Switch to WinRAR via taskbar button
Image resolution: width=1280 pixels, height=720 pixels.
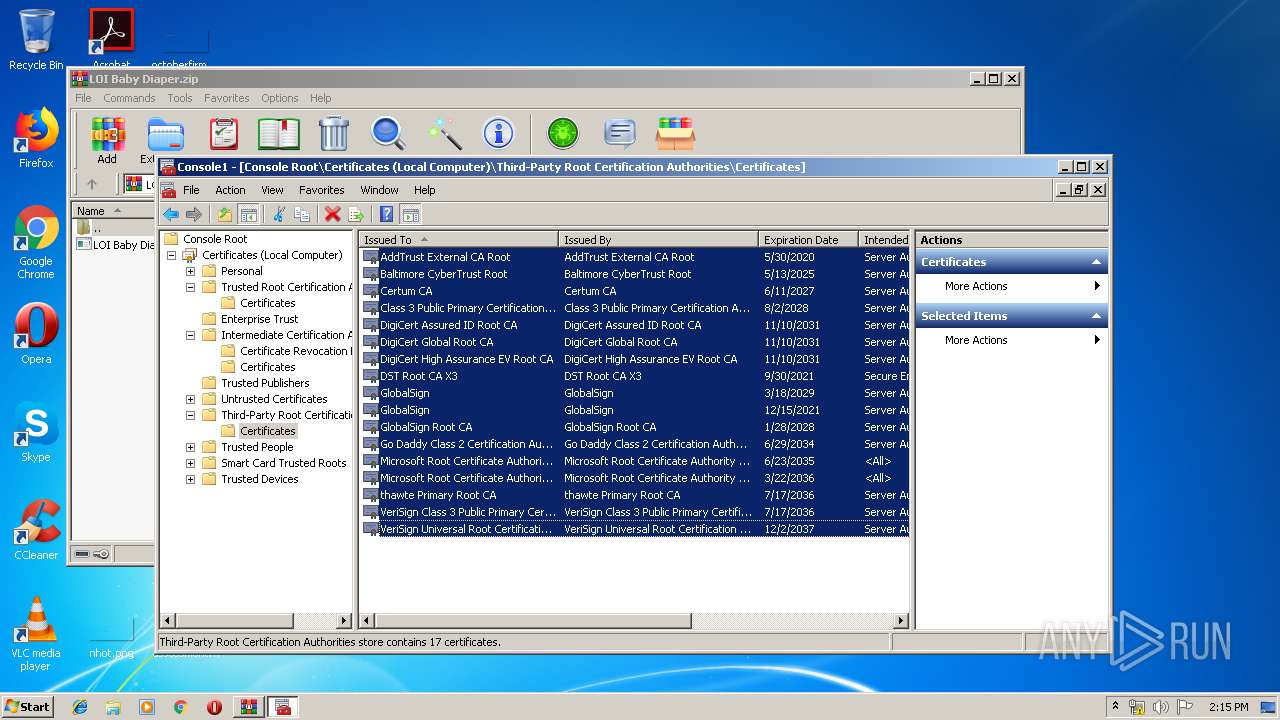coord(249,707)
